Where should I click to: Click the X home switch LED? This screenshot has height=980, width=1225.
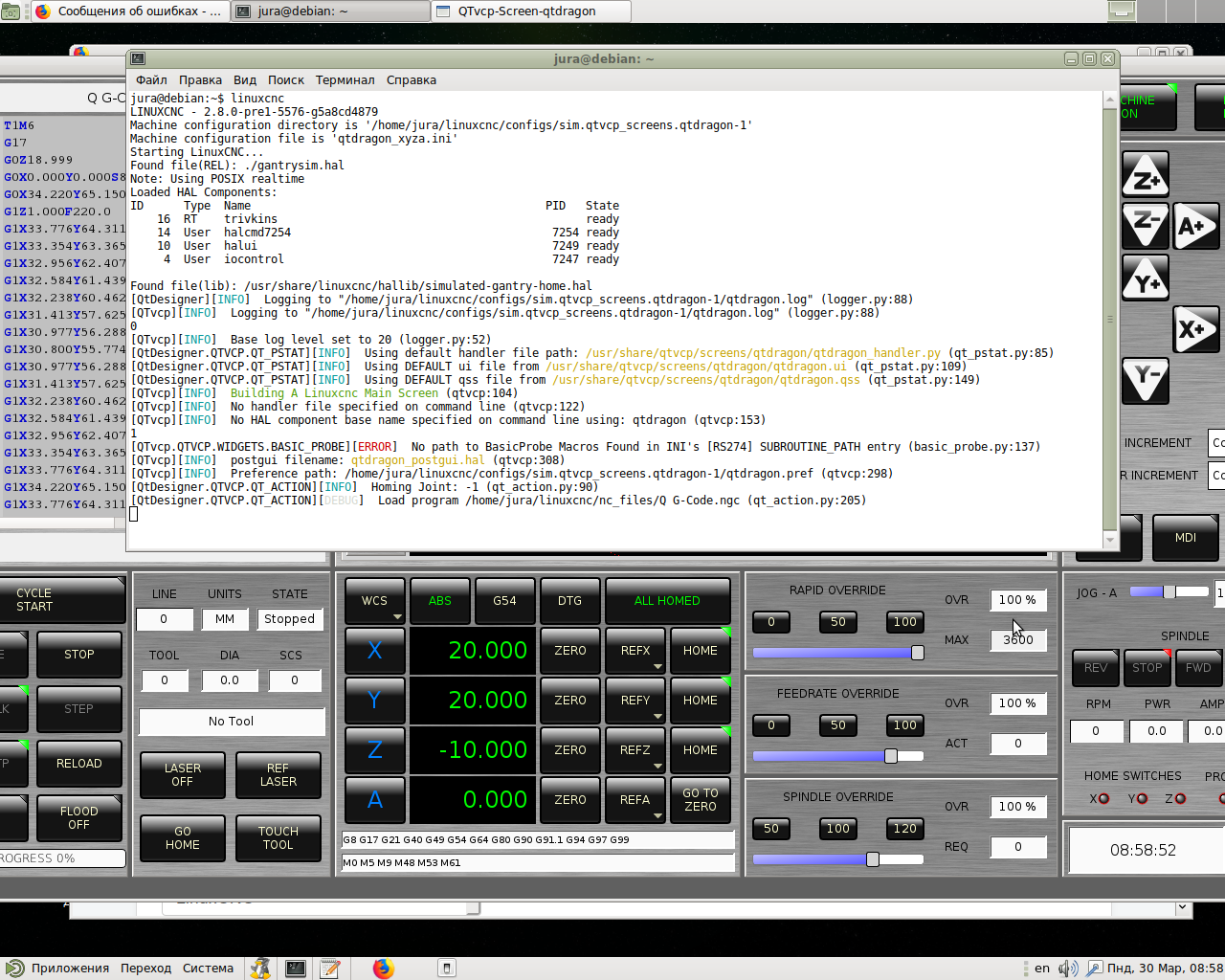1103,799
